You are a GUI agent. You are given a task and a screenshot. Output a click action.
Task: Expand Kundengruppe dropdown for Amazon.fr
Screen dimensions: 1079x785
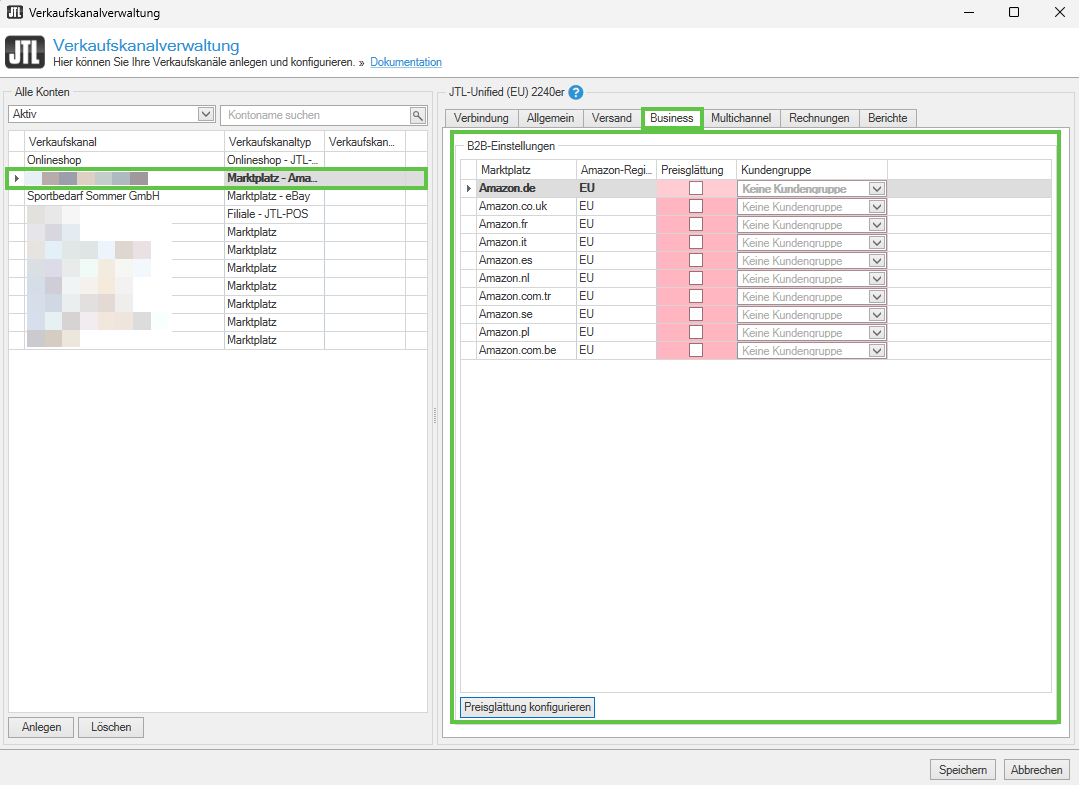(x=876, y=224)
